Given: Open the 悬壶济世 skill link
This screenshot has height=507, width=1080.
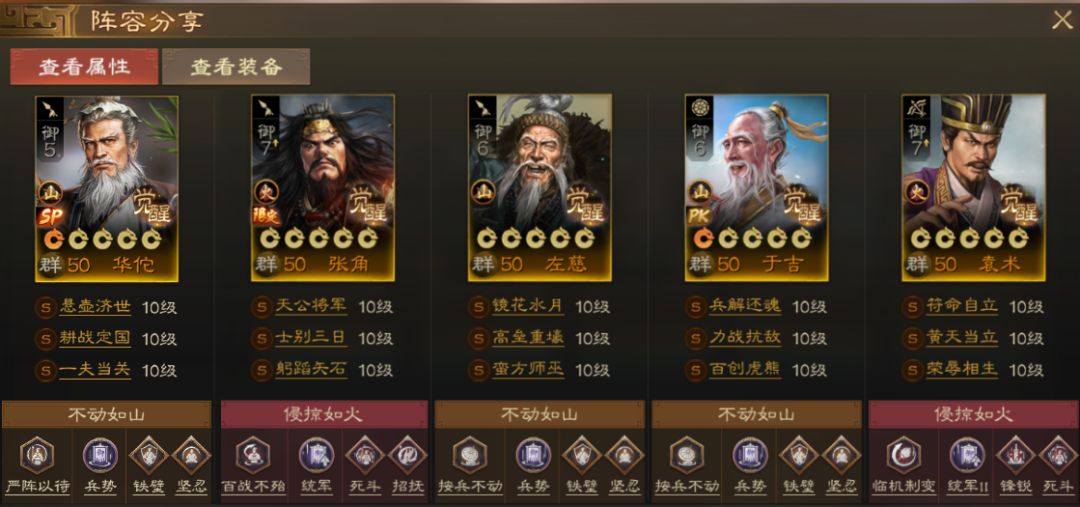Looking at the screenshot, I should tap(95, 307).
